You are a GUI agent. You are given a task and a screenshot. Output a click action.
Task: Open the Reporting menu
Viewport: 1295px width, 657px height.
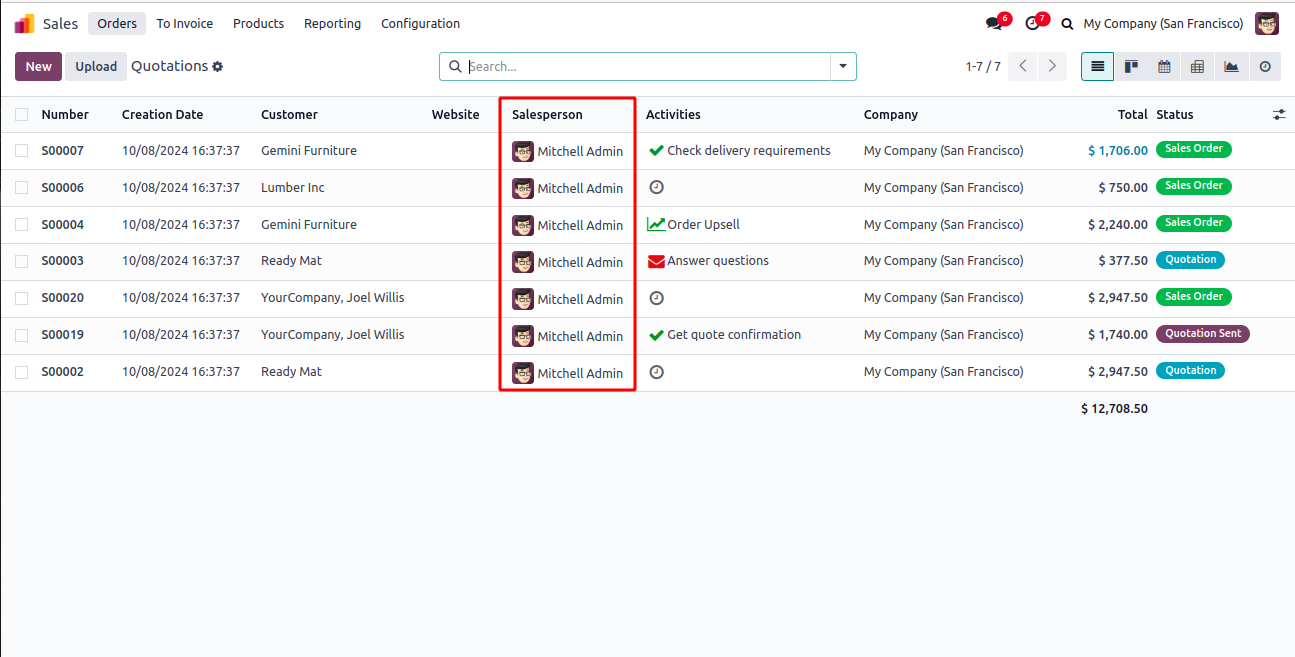[x=332, y=23]
